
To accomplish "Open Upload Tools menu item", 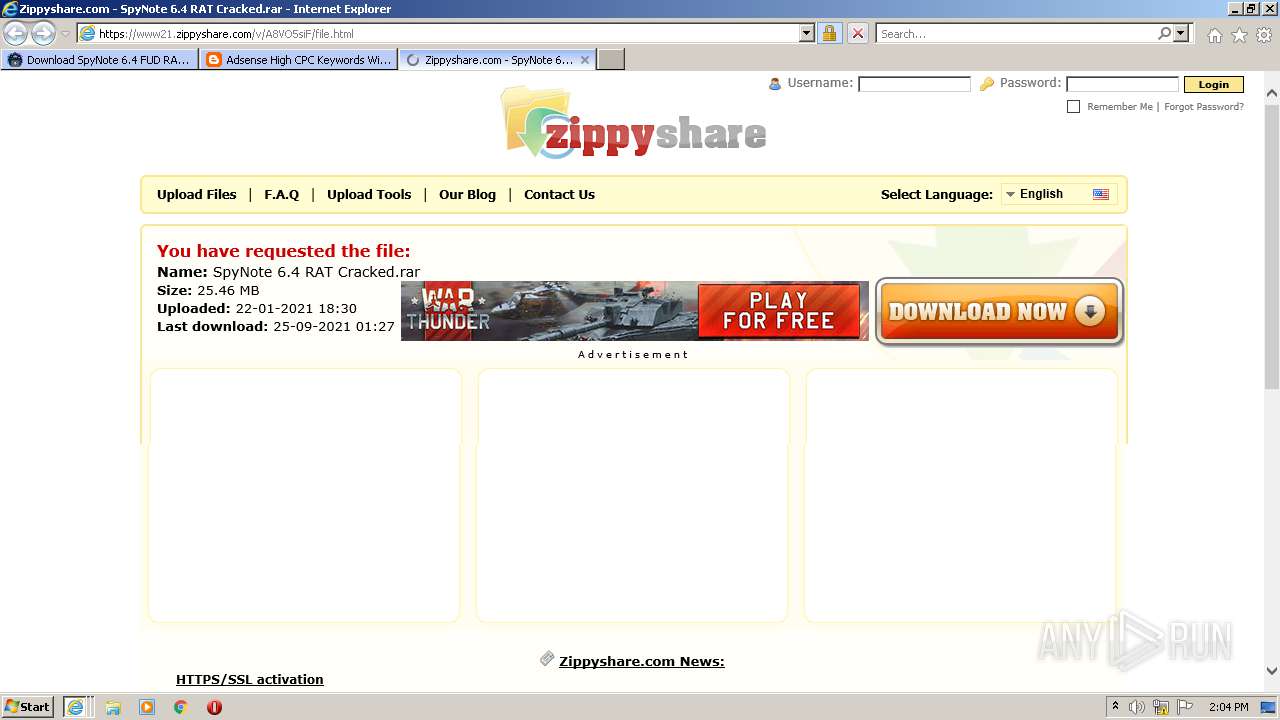I will (369, 194).
